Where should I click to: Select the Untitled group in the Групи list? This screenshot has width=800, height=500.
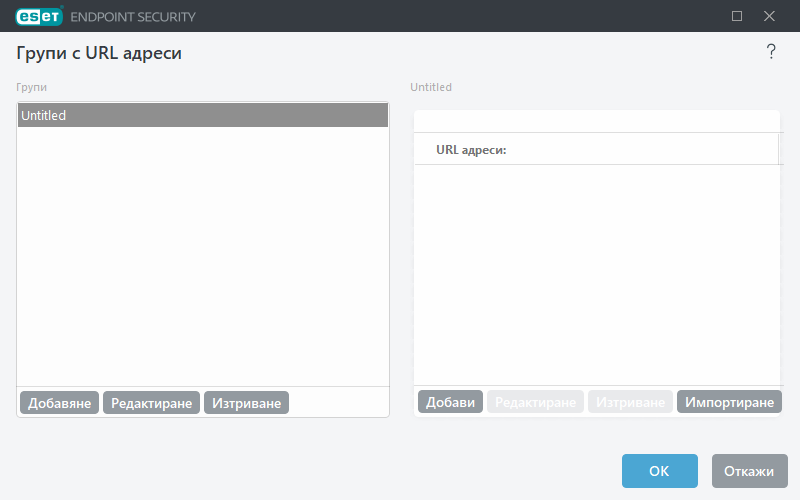[203, 115]
